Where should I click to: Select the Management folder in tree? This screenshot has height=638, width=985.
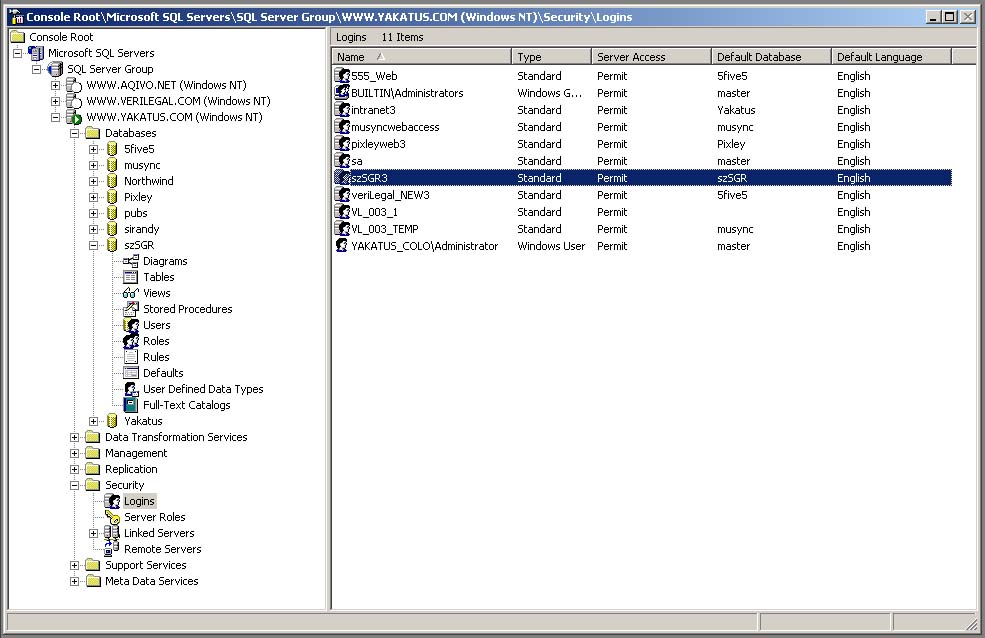136,453
